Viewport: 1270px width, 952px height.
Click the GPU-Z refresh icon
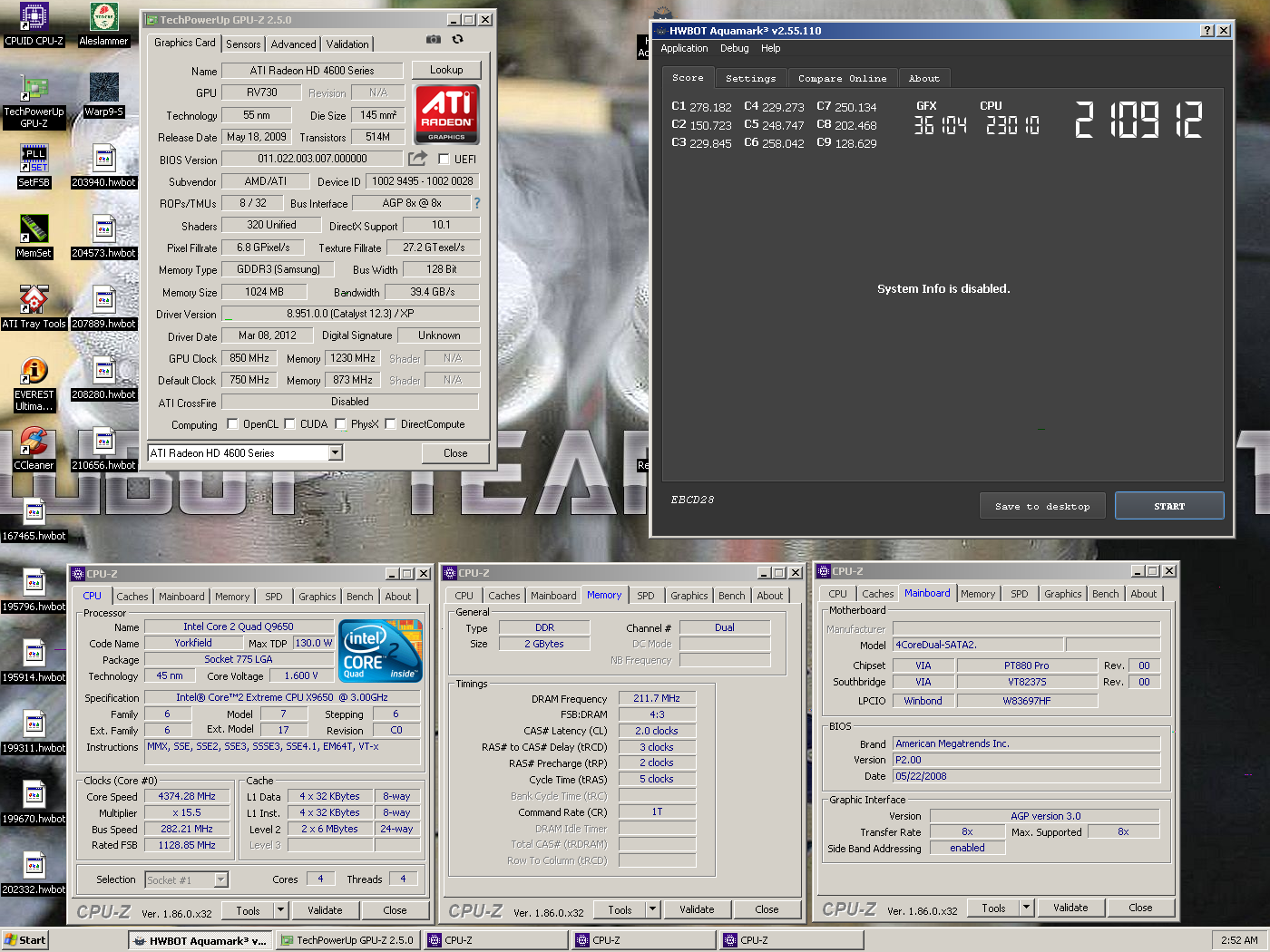coord(457,40)
